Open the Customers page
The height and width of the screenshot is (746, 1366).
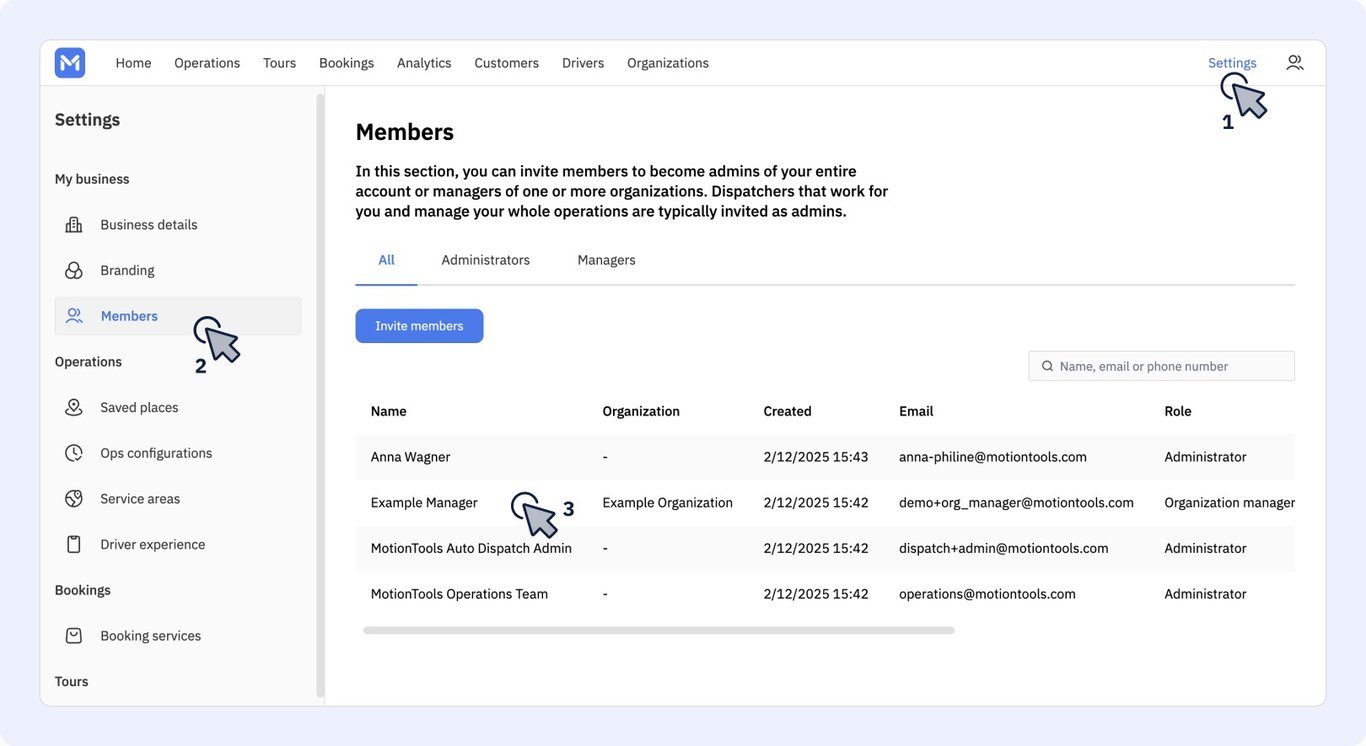[506, 63]
